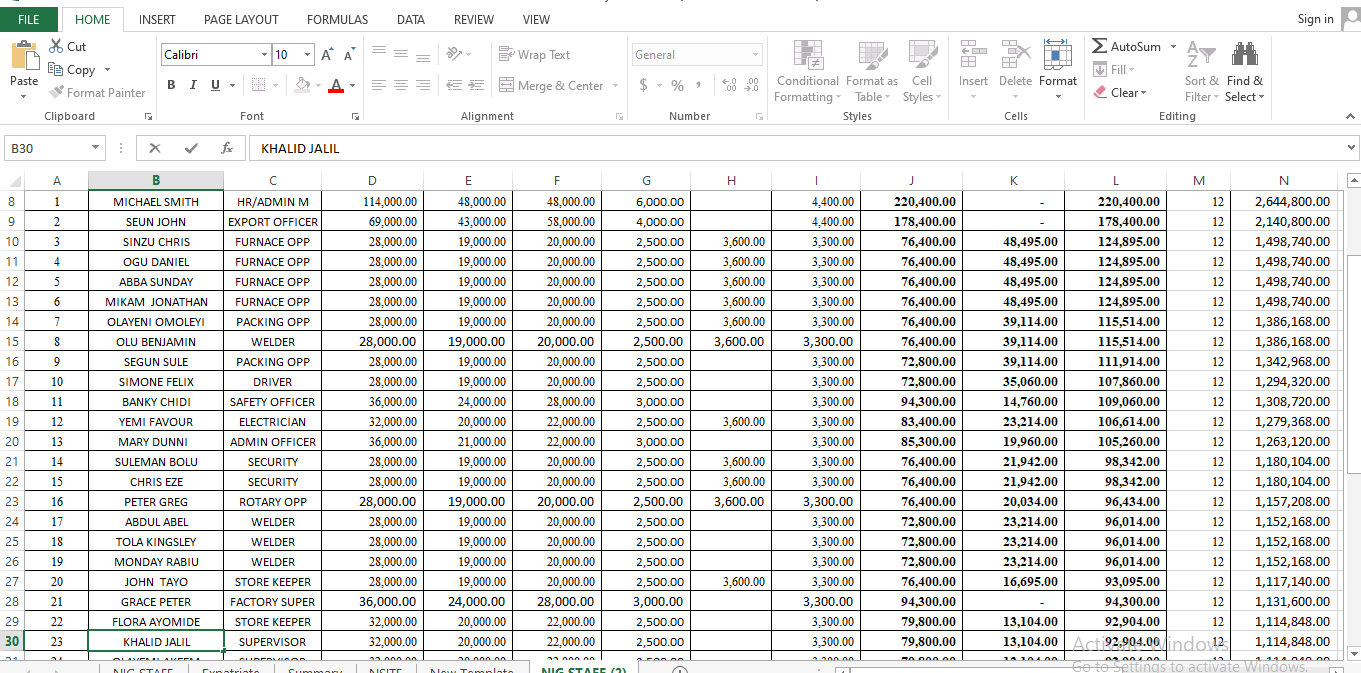Switch to the PAGE LAYOUT tab
Screen dimensions: 1361x673
coord(241,19)
